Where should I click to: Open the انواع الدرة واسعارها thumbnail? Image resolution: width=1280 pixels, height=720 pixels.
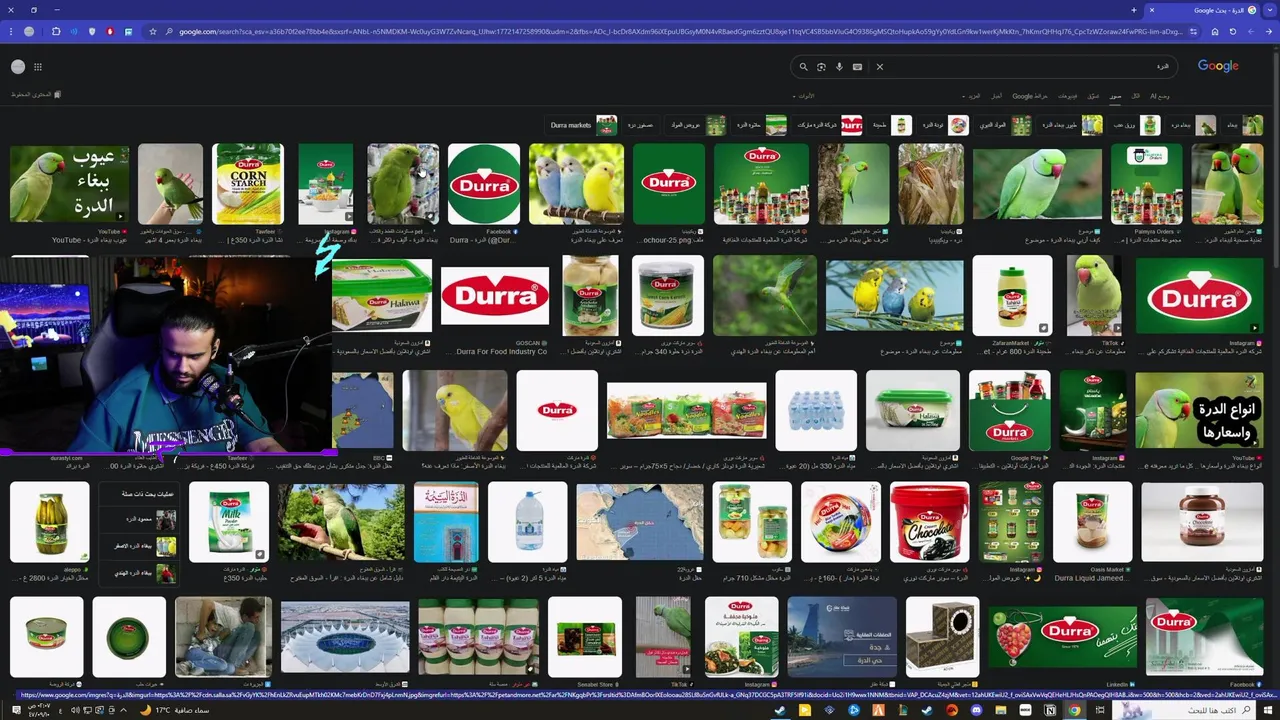pyautogui.click(x=1199, y=410)
